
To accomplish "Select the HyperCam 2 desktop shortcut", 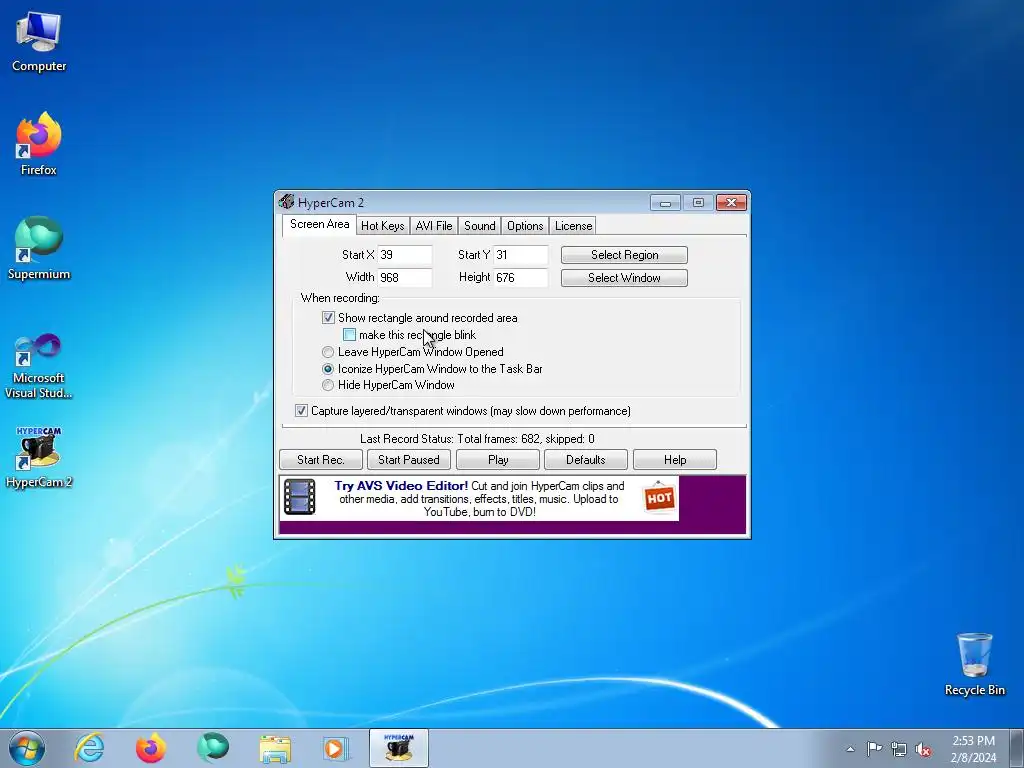I will point(39,457).
